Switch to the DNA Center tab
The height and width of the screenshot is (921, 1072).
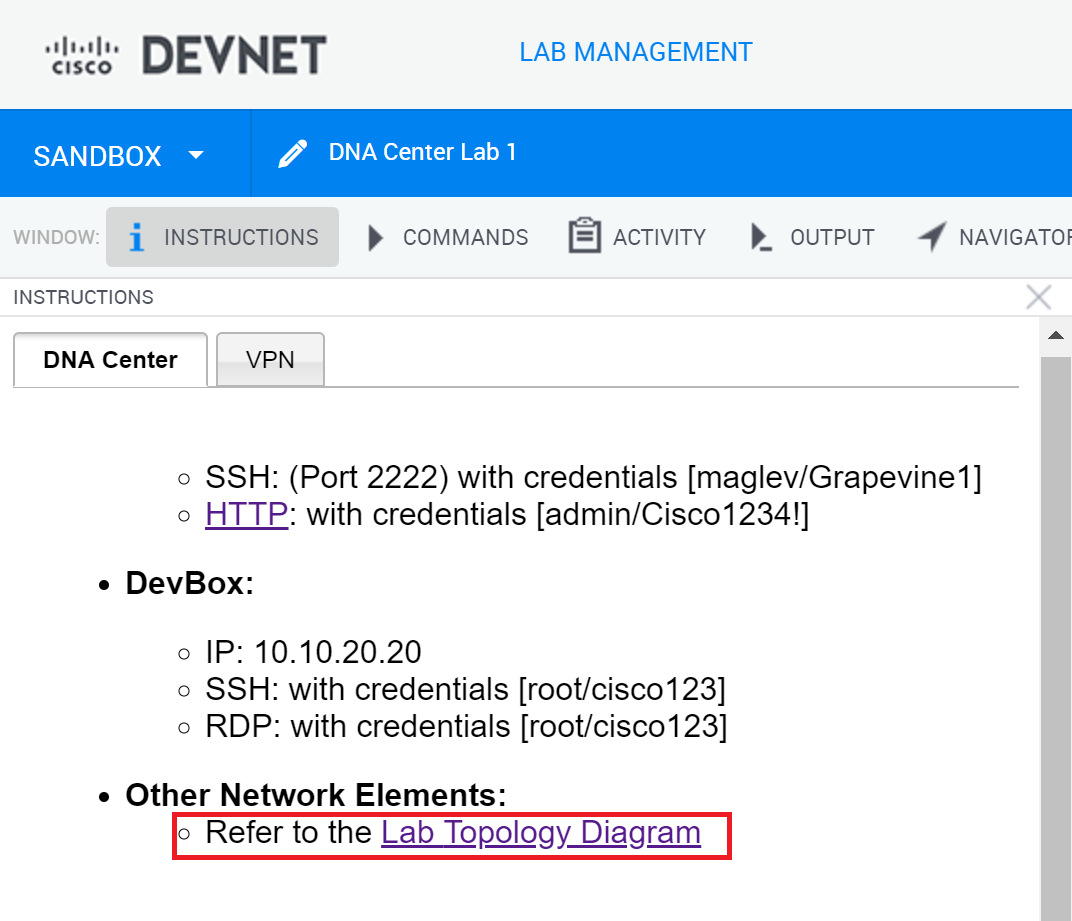click(110, 360)
